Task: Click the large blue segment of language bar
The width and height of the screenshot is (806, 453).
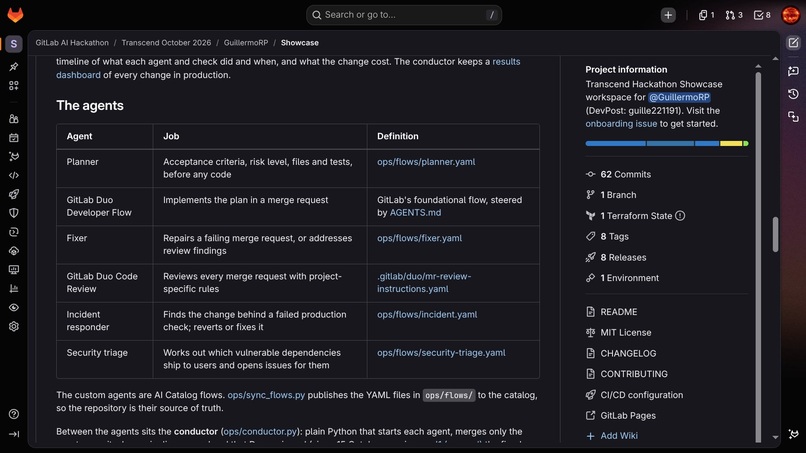Action: click(615, 143)
